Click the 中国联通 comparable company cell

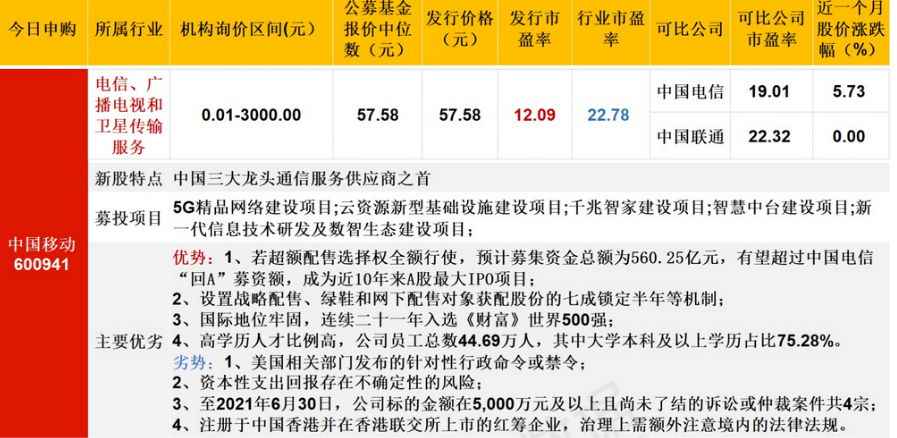(x=690, y=137)
